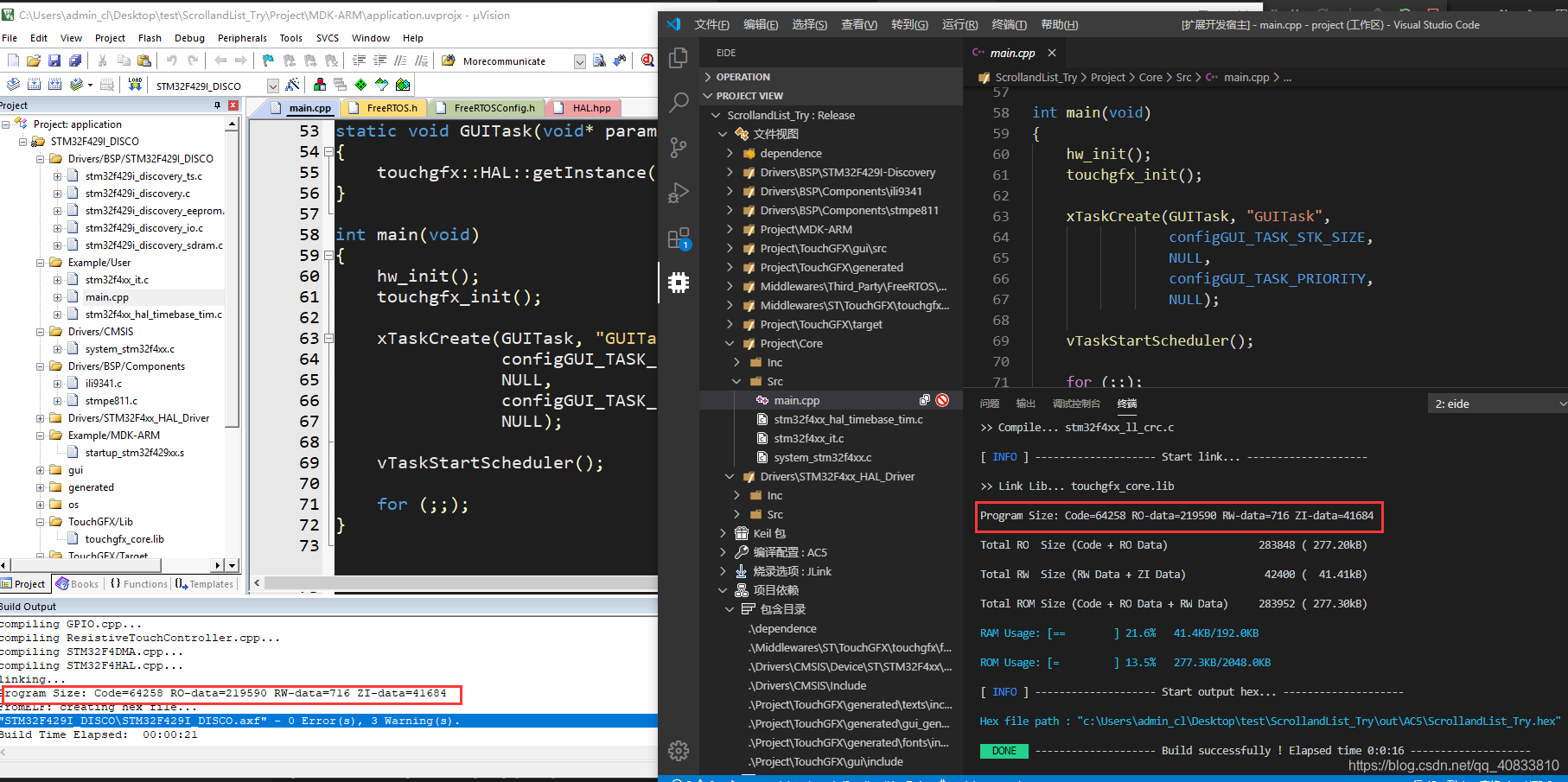Open Extensions view with badge in VS Code
The image size is (1568, 782).
(x=679, y=238)
